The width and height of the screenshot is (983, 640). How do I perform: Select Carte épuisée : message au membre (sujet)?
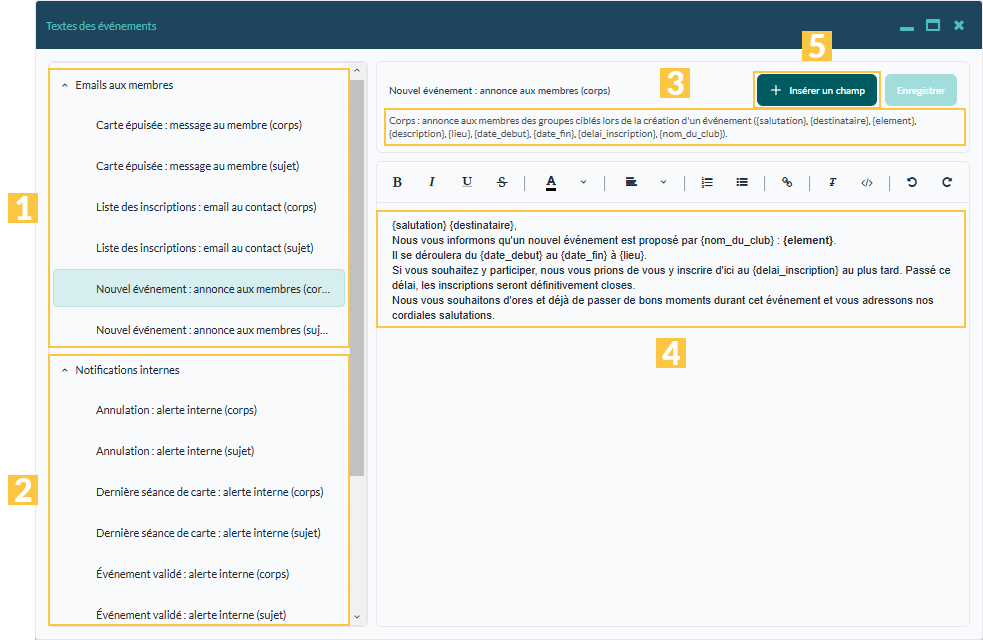pyautogui.click(x=199, y=166)
